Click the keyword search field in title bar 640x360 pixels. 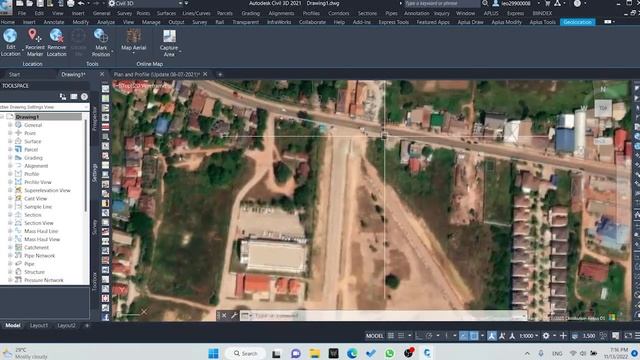[x=442, y=3]
